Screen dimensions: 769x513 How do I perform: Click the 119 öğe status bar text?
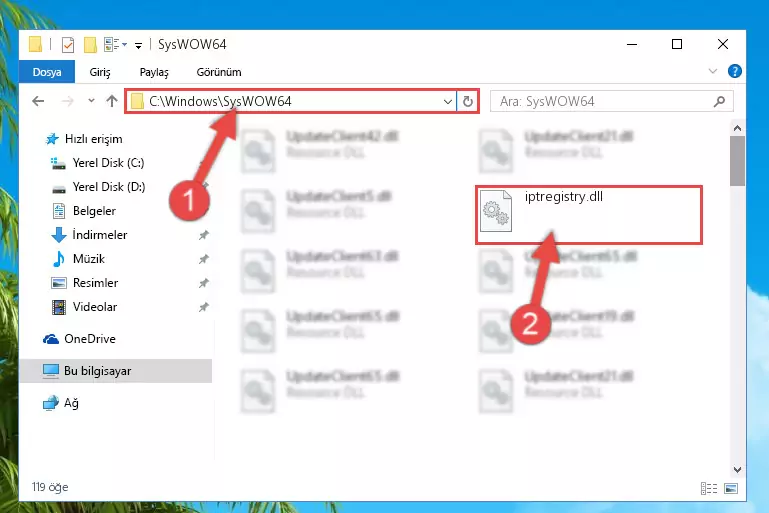tap(50, 487)
